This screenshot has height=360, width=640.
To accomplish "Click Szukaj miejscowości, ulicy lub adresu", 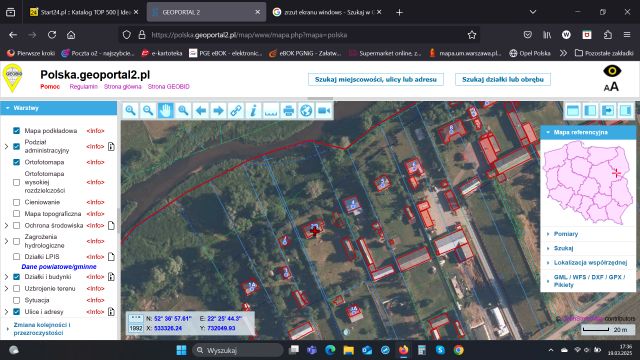I will pos(376,80).
